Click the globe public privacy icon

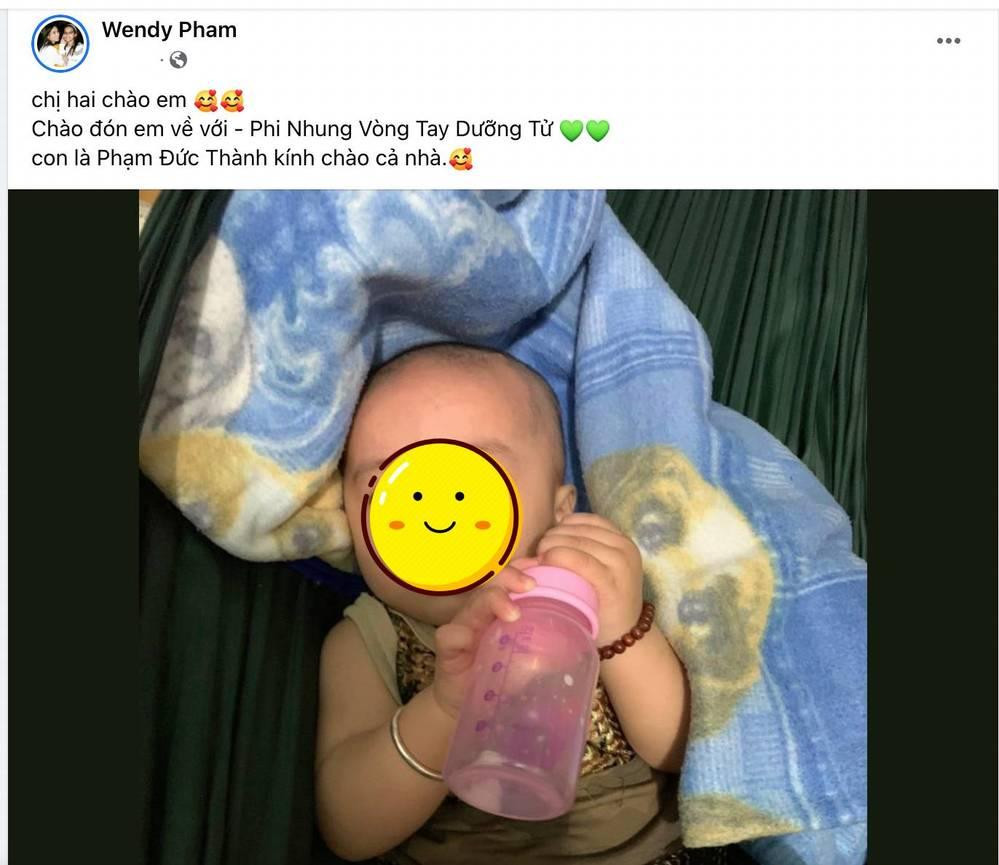(178, 60)
